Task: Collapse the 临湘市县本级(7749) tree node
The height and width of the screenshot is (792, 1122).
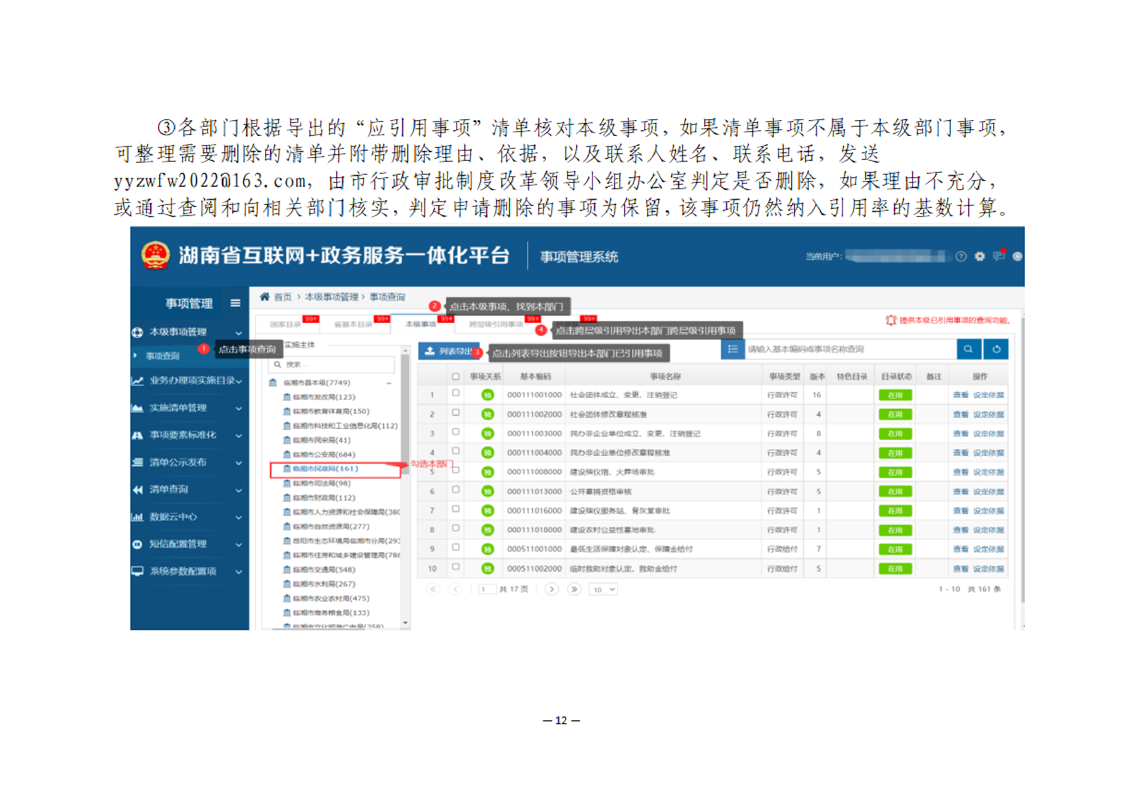Action: [389, 383]
